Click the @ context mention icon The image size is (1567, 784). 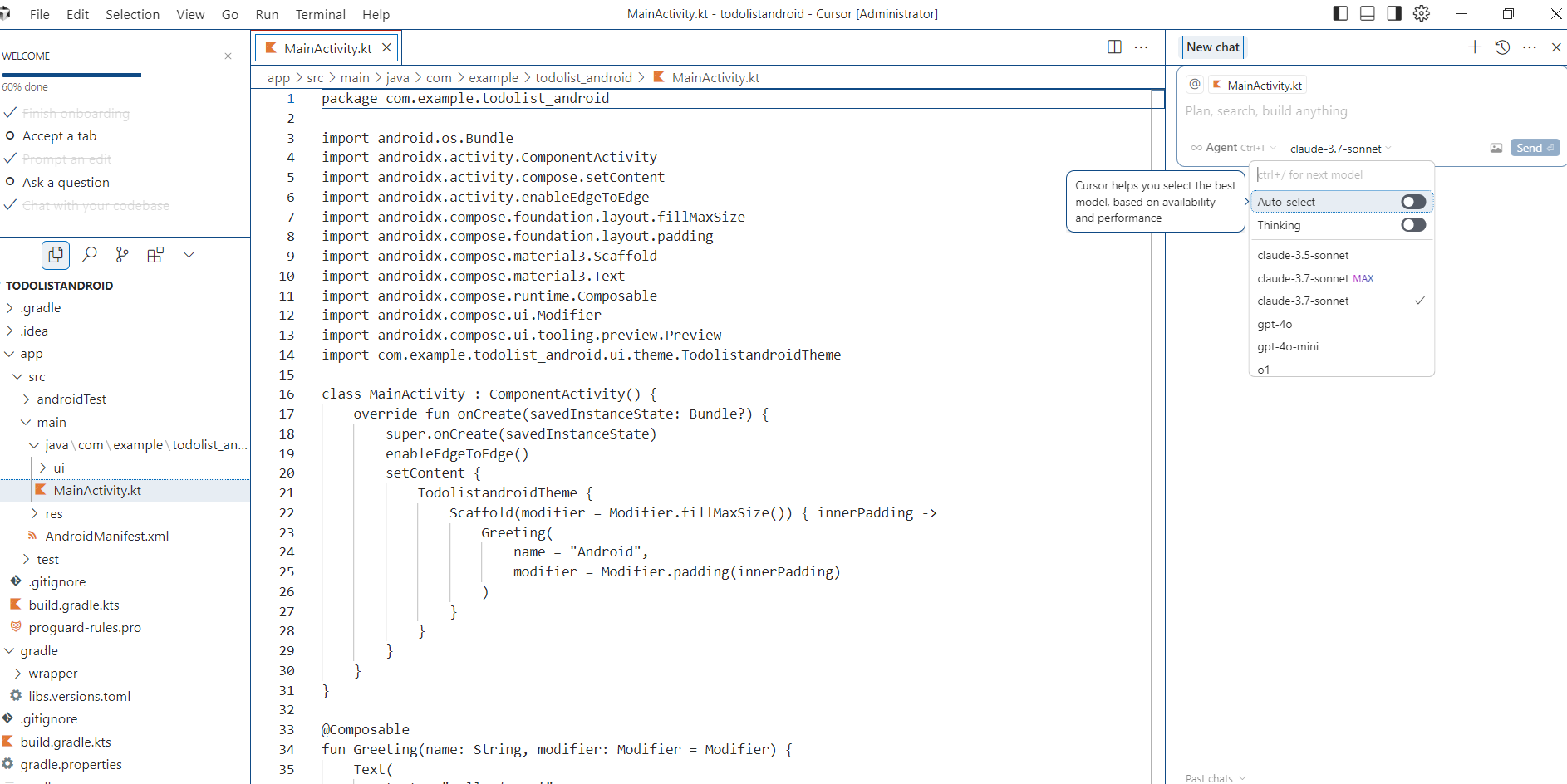1194,84
